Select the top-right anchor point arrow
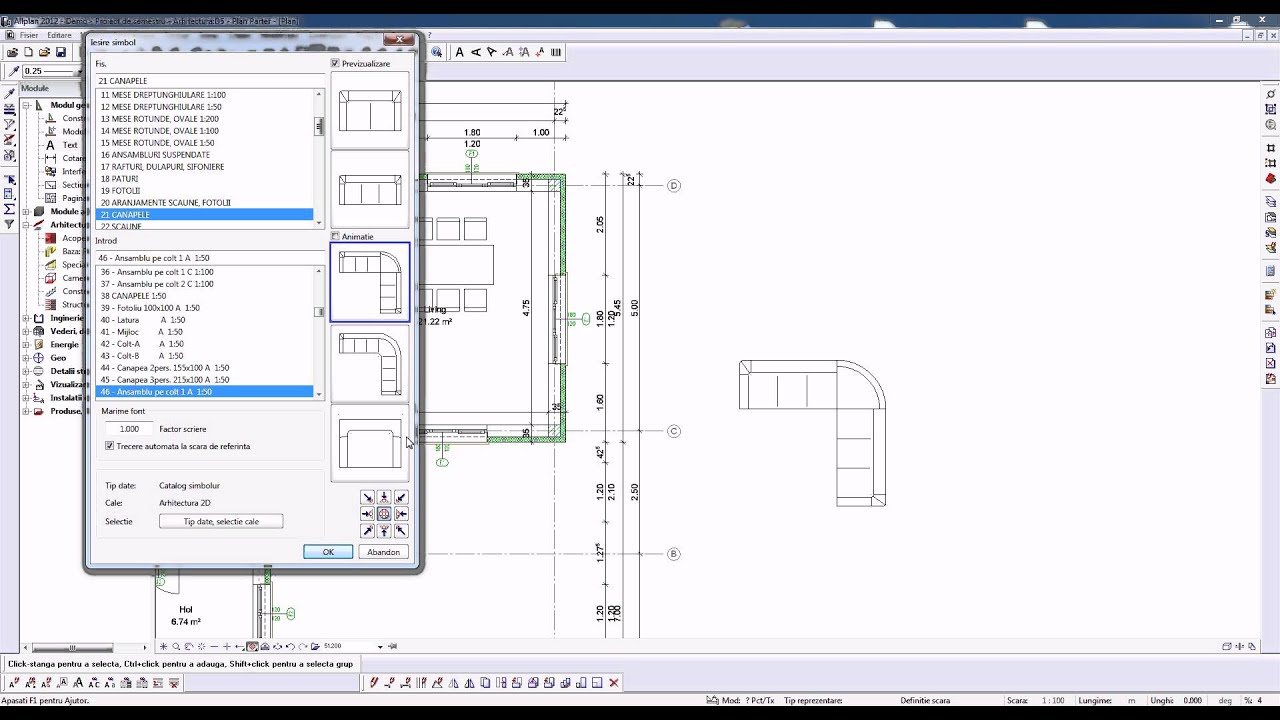Viewport: 1280px width, 720px height. point(401,497)
